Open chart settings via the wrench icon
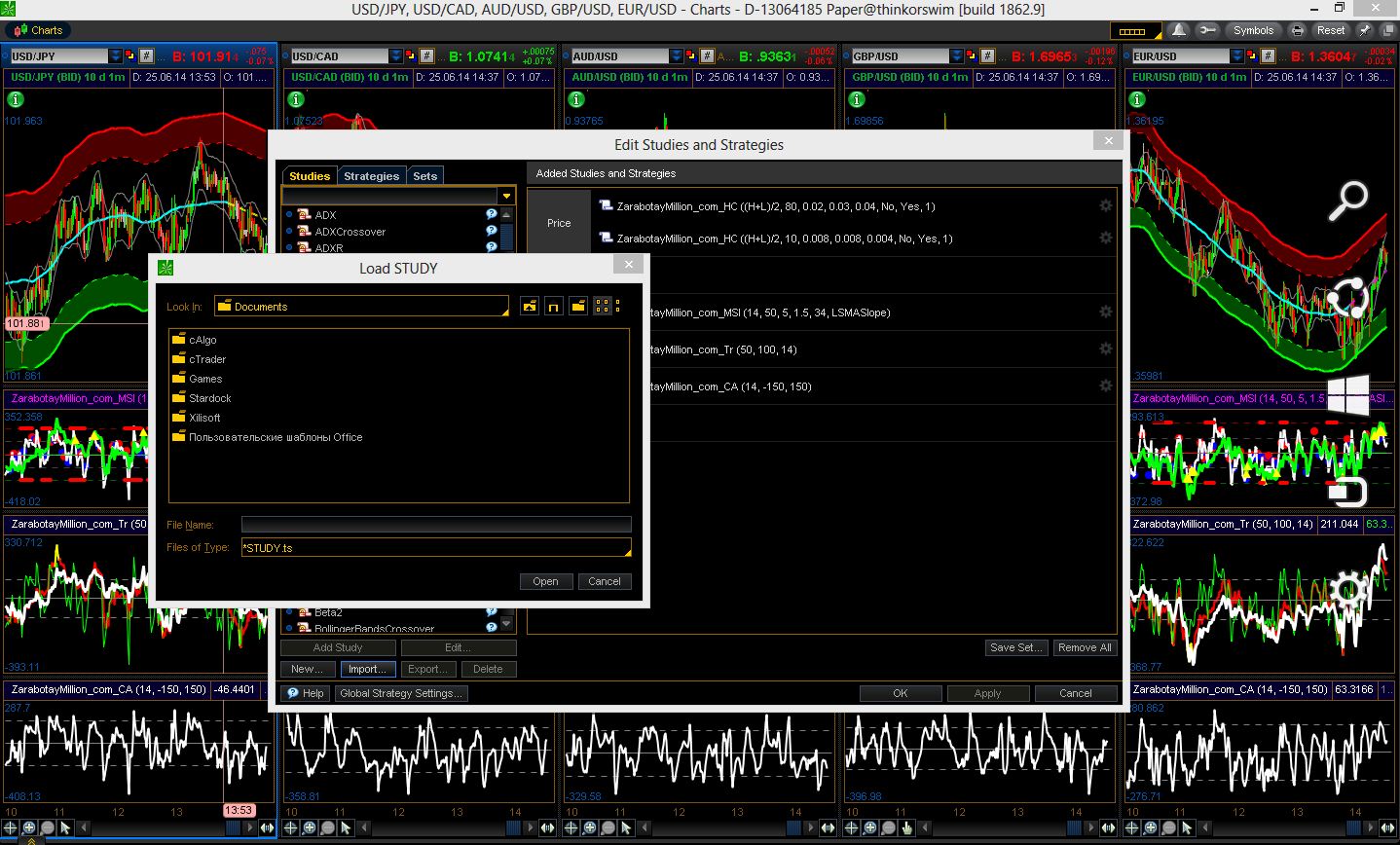The width and height of the screenshot is (1400, 845). pos(1207,30)
